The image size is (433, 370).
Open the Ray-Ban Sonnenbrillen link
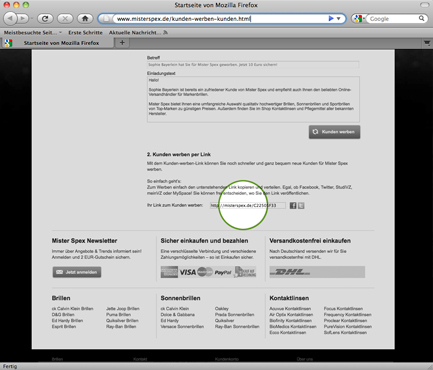point(237,326)
